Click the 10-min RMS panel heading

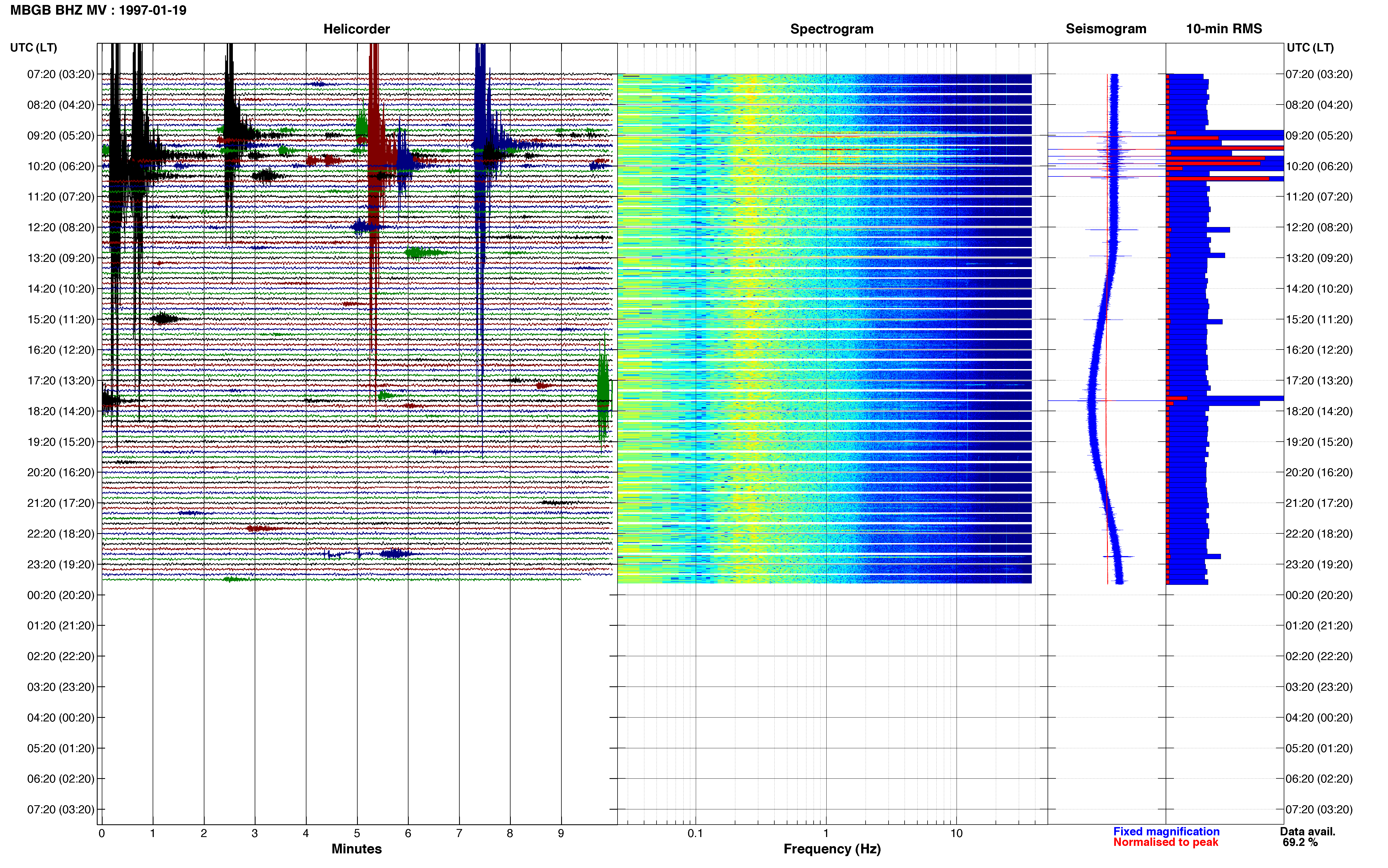click(x=1224, y=29)
